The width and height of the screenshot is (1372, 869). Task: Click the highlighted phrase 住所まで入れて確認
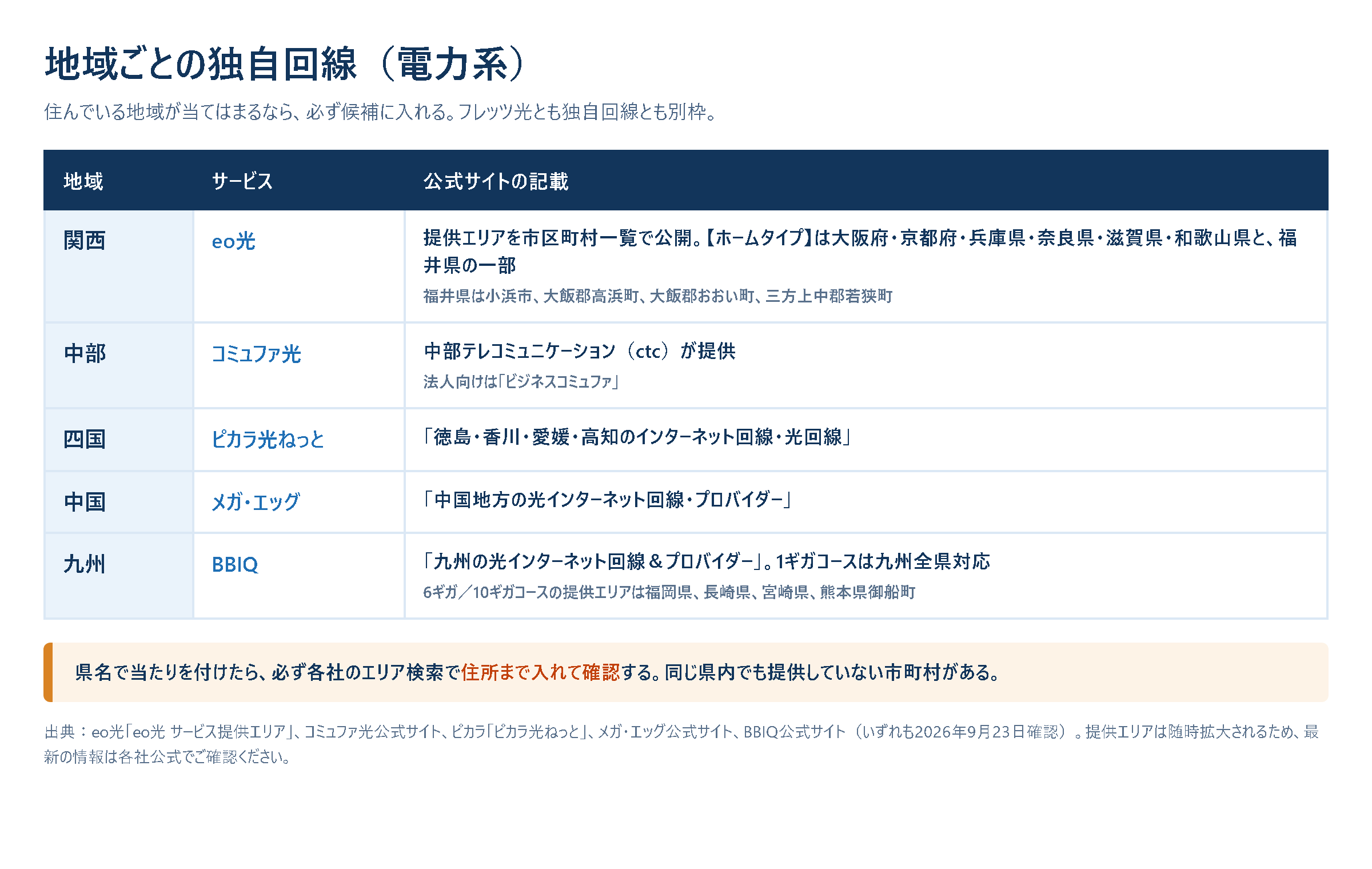pos(540,672)
